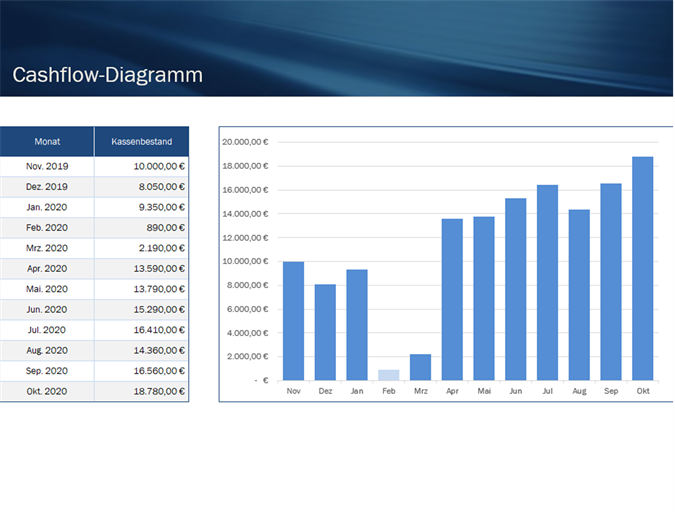
Task: Click the light-blue Feb bar
Action: point(389,375)
